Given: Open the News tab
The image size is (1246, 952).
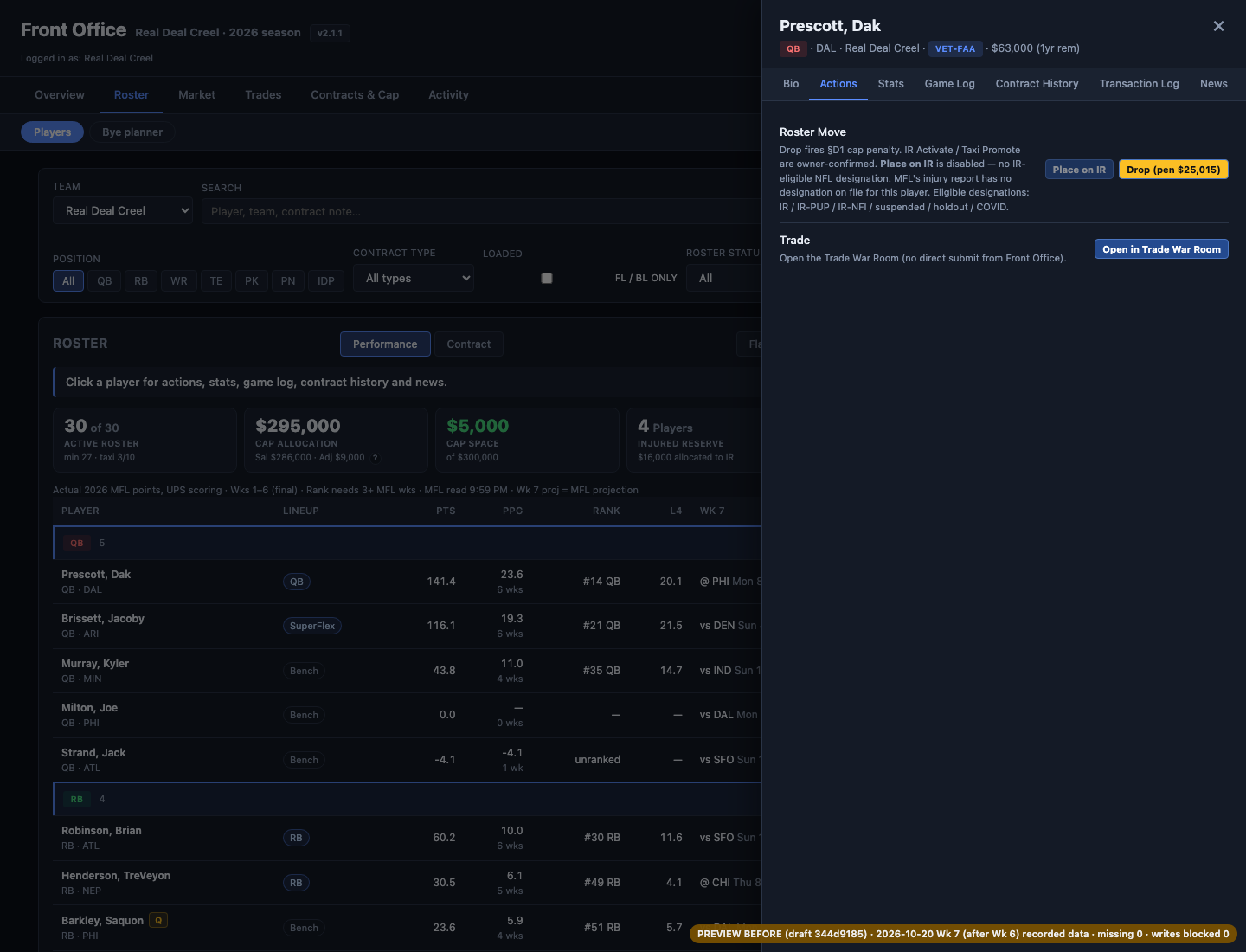Looking at the screenshot, I should (x=1214, y=84).
